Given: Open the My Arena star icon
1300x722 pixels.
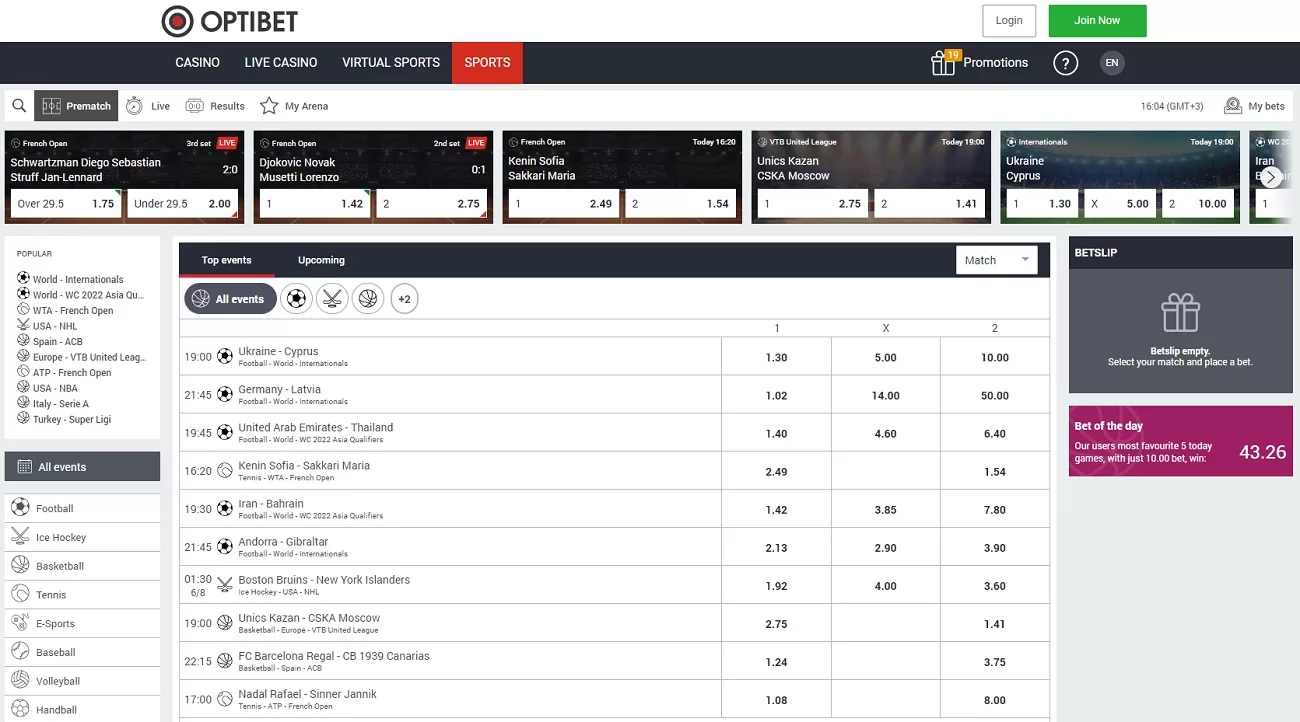Looking at the screenshot, I should point(269,105).
